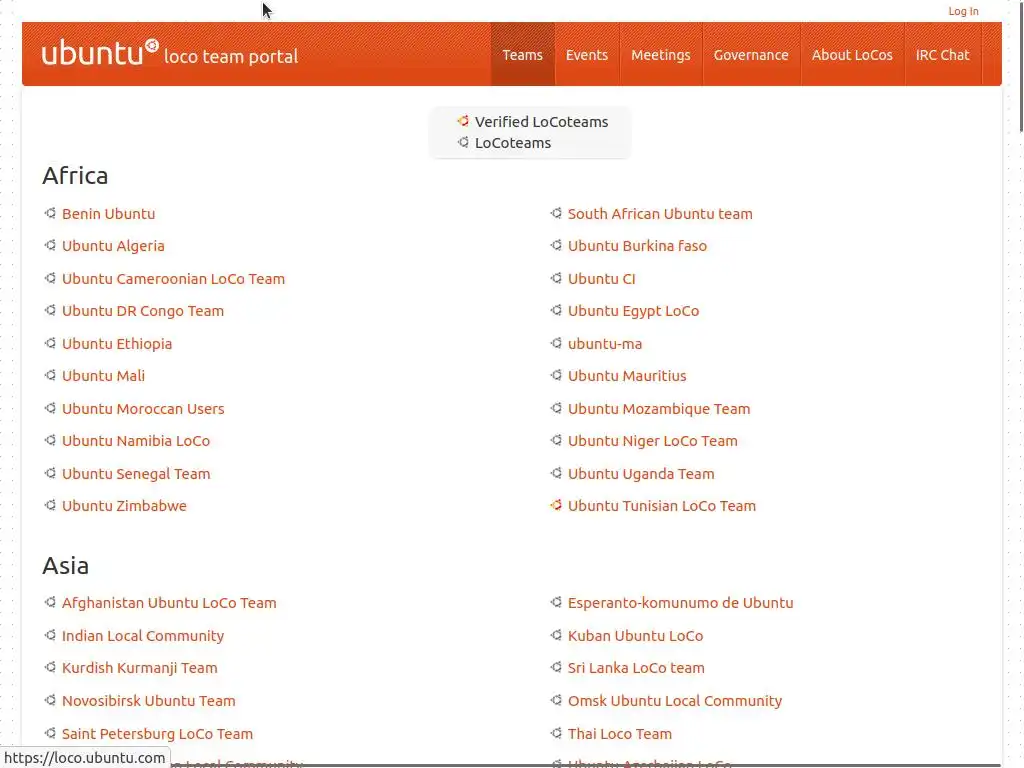
Task: Click the icon beside Ubuntu Mali
Action: [x=50, y=375]
